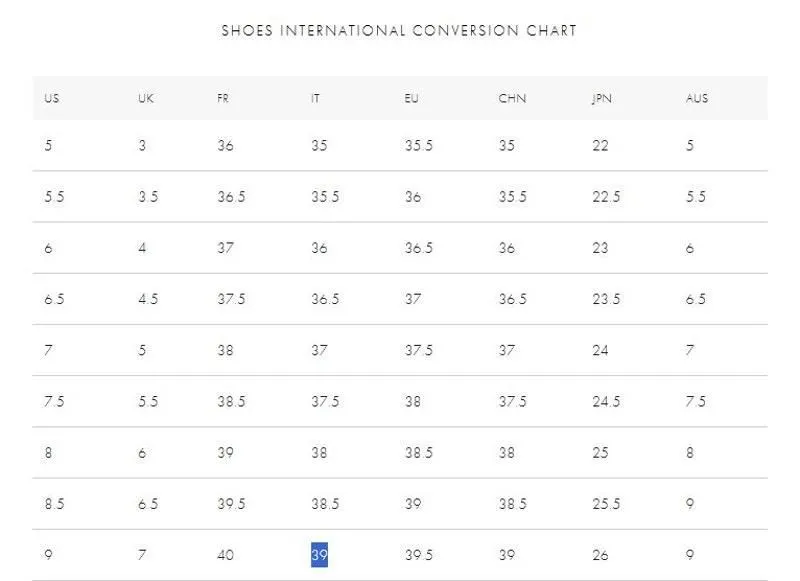Click the FR column header

click(x=223, y=98)
